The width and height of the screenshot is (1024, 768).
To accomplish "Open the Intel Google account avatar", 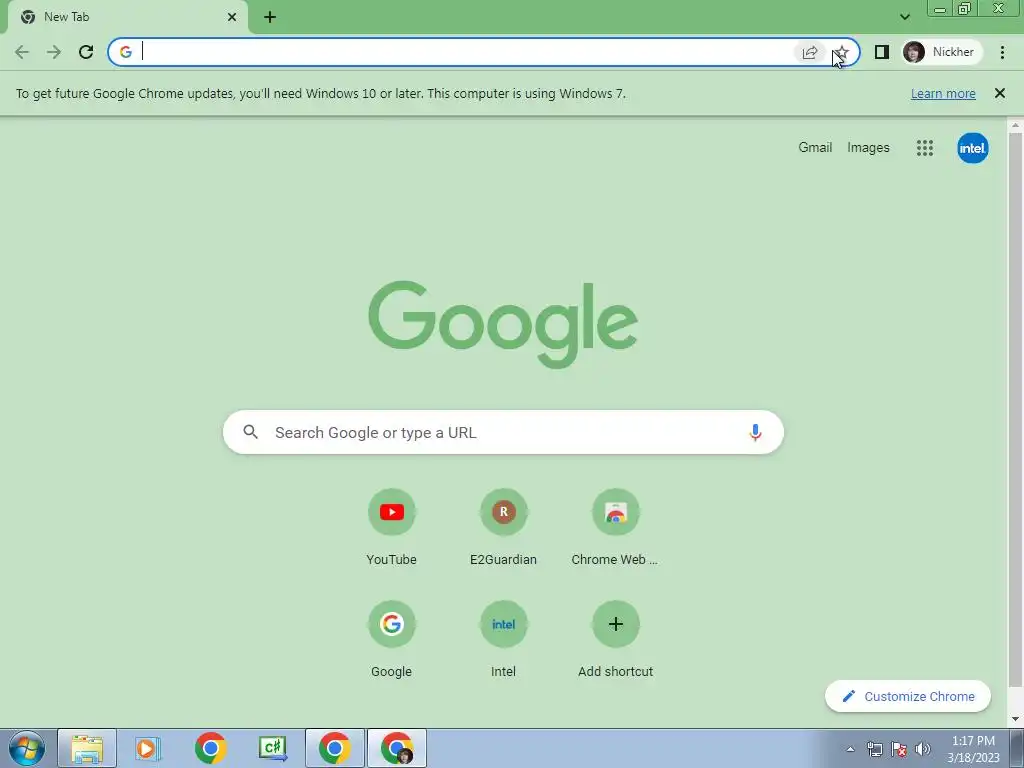I will pyautogui.click(x=972, y=148).
